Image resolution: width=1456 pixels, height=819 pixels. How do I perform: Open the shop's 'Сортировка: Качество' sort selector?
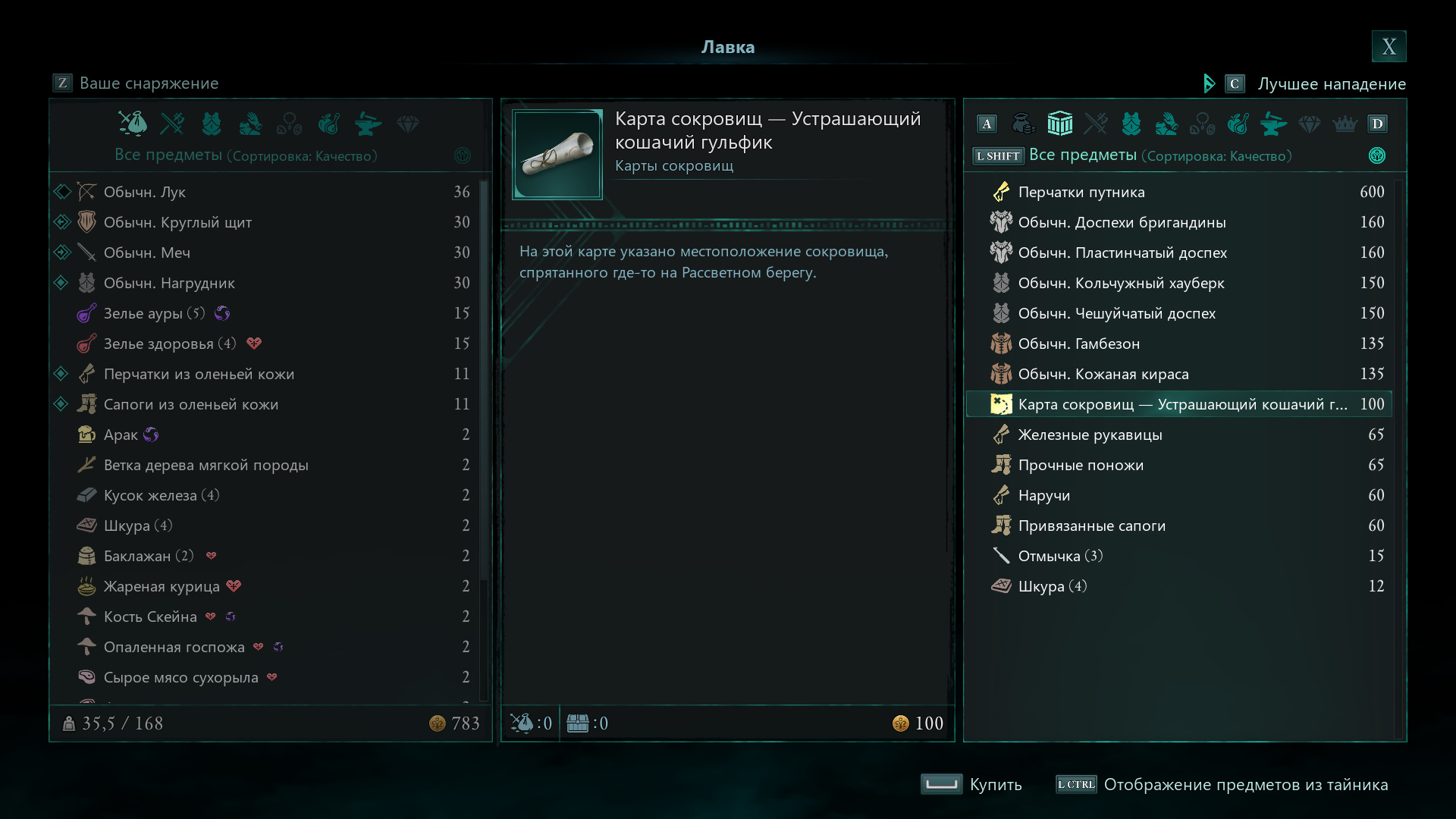coord(1217,156)
